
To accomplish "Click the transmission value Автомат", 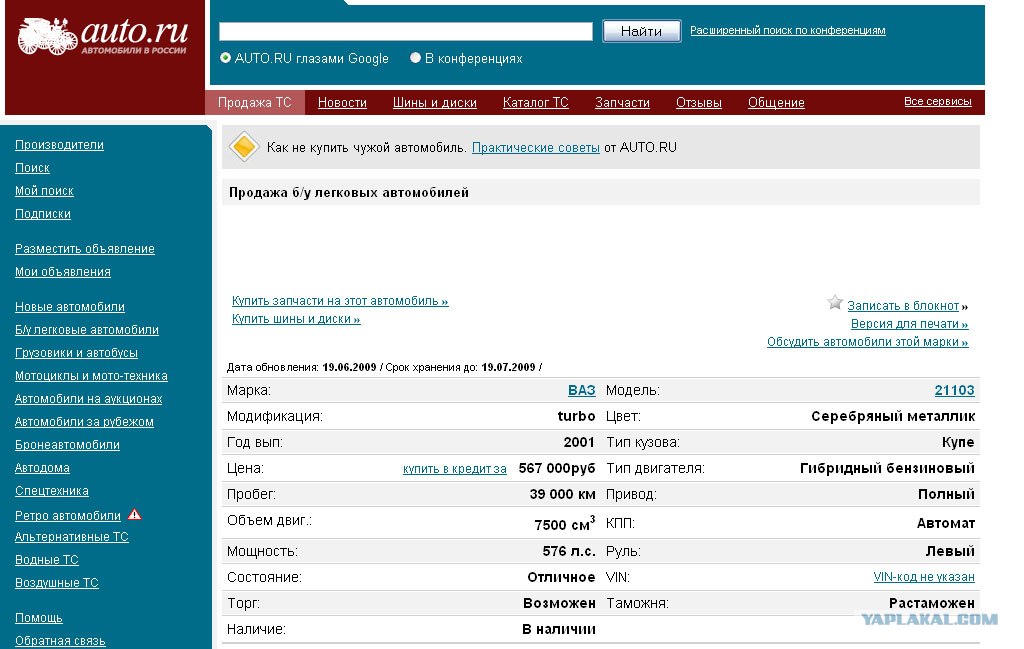I will [x=946, y=524].
